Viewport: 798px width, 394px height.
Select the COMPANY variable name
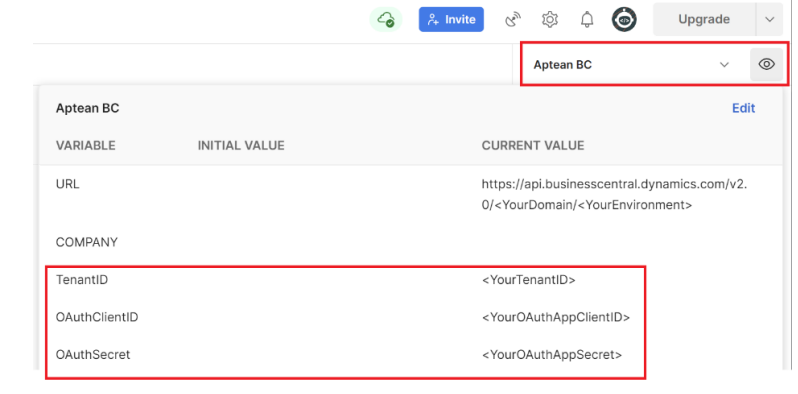point(87,242)
